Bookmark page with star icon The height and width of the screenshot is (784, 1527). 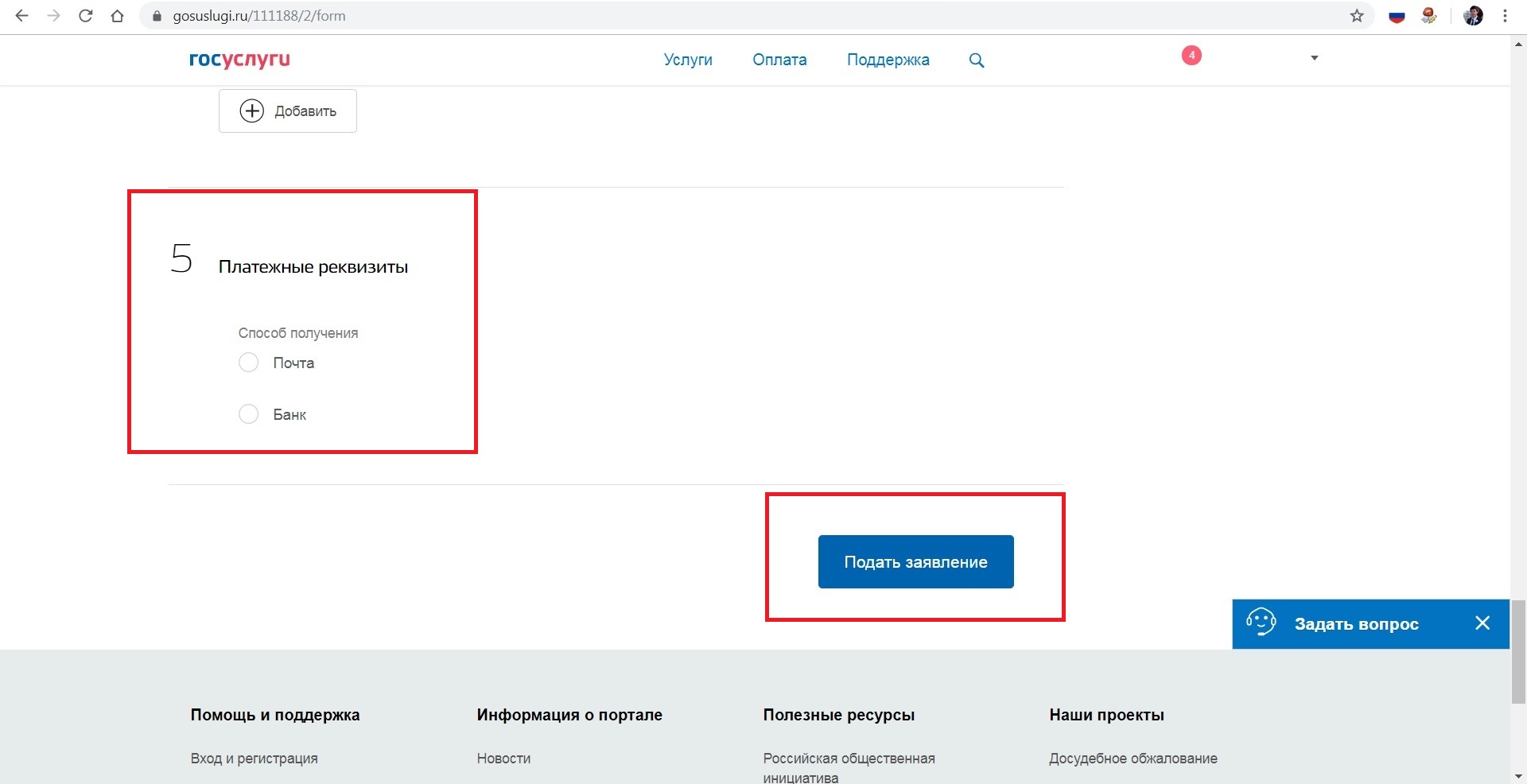pos(1357,16)
